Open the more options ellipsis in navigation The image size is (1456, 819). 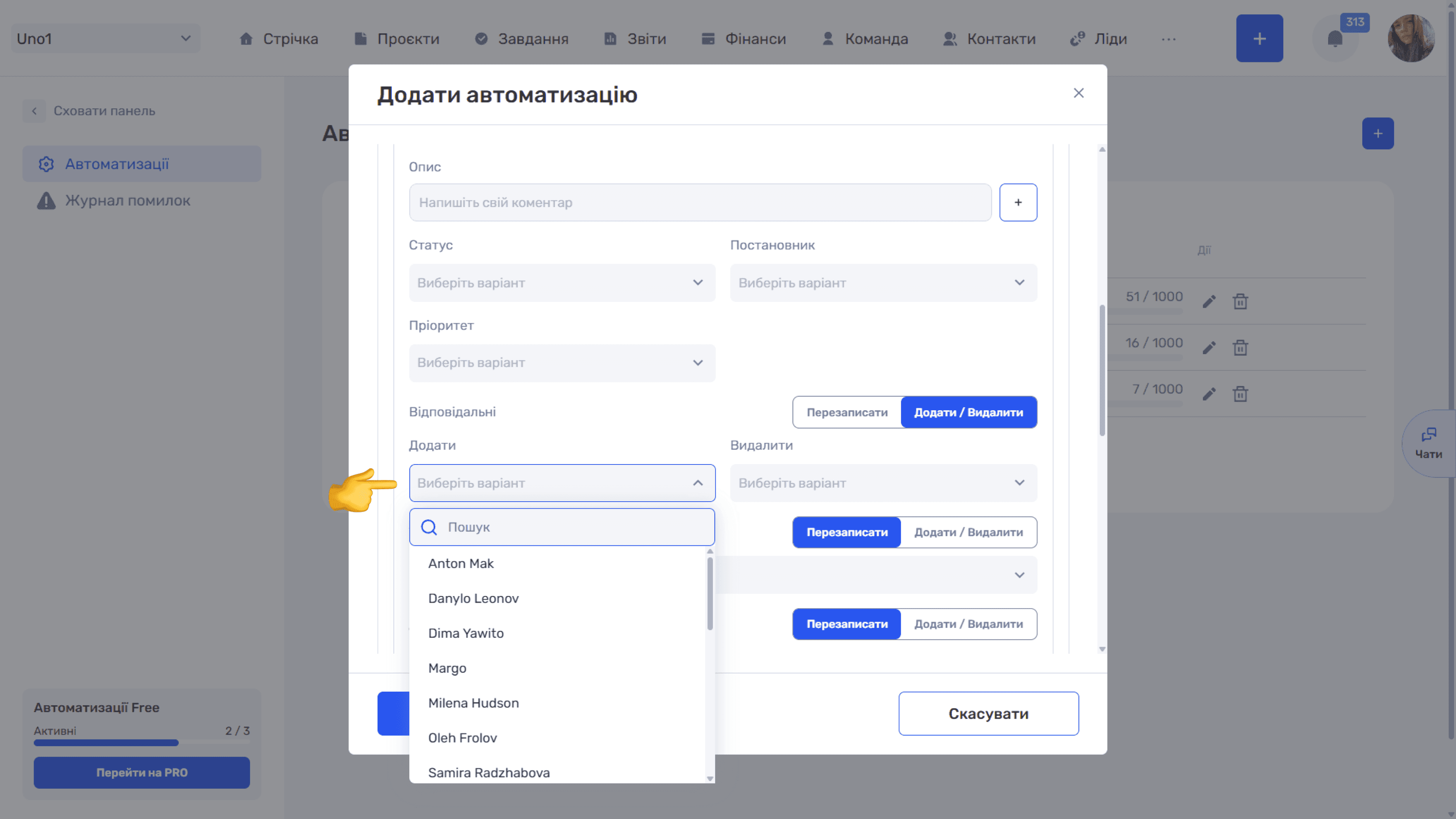click(x=1168, y=39)
